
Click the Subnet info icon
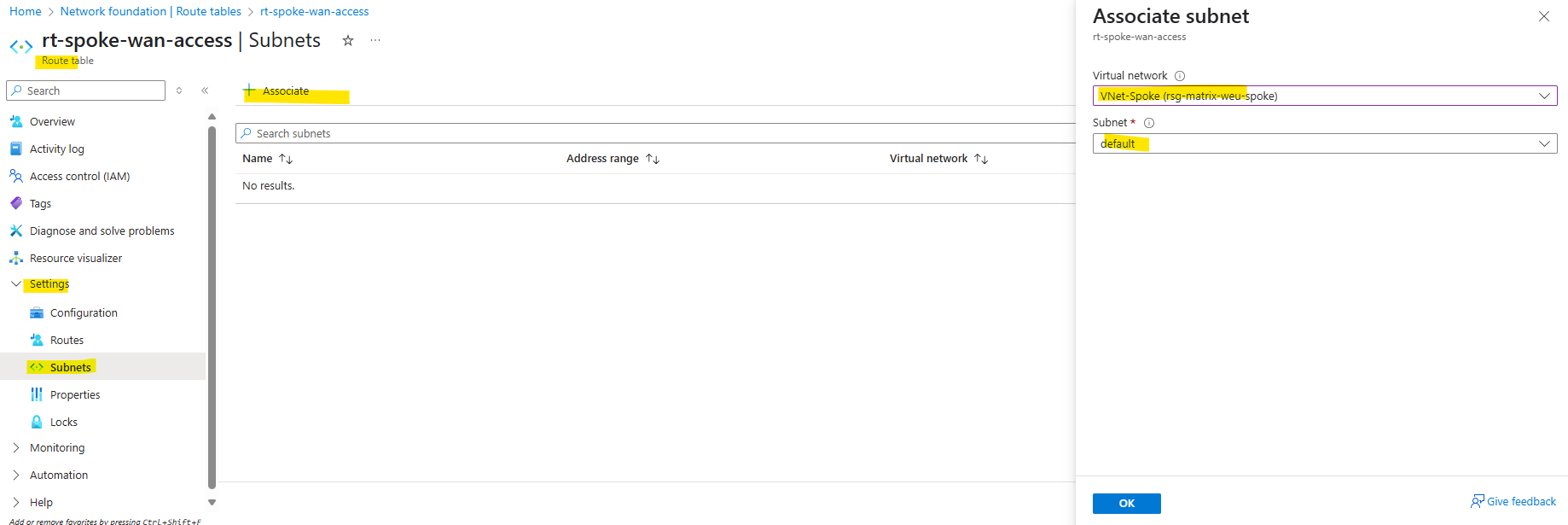1149,123
